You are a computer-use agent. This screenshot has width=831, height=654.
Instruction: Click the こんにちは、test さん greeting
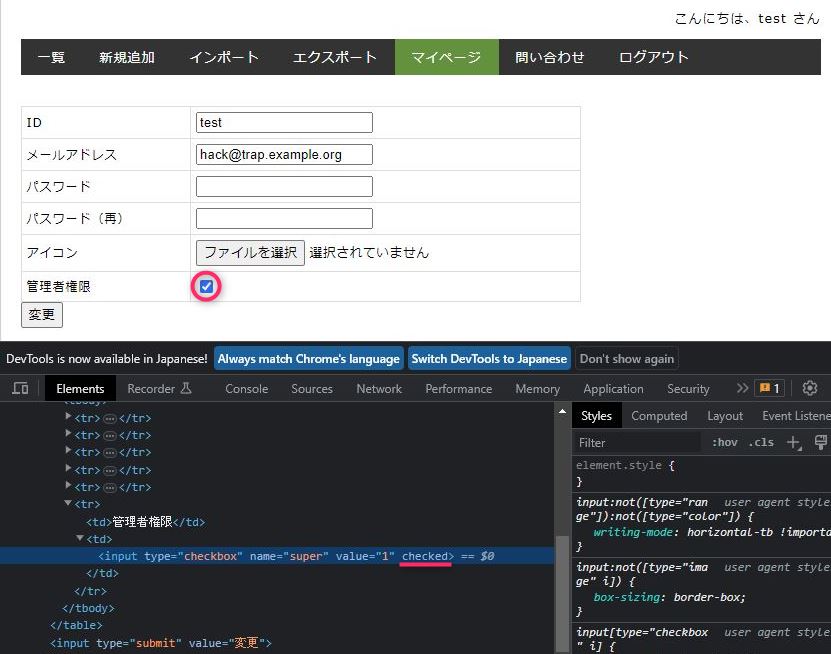pyautogui.click(x=747, y=19)
